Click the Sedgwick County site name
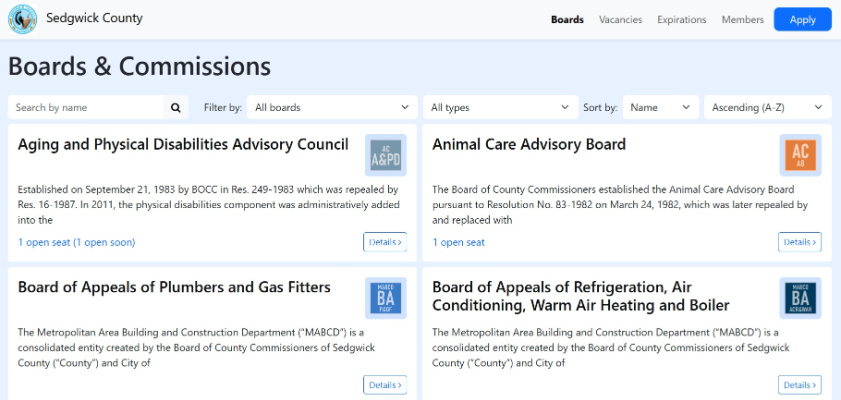 94,18
